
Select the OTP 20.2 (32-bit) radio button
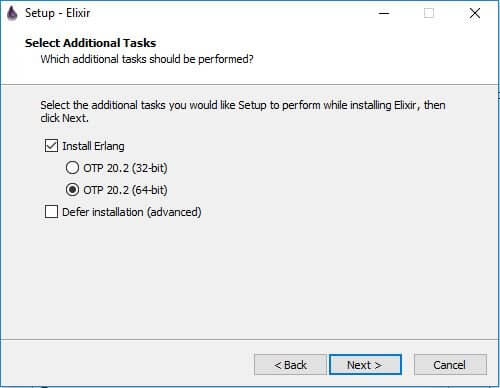click(72, 168)
